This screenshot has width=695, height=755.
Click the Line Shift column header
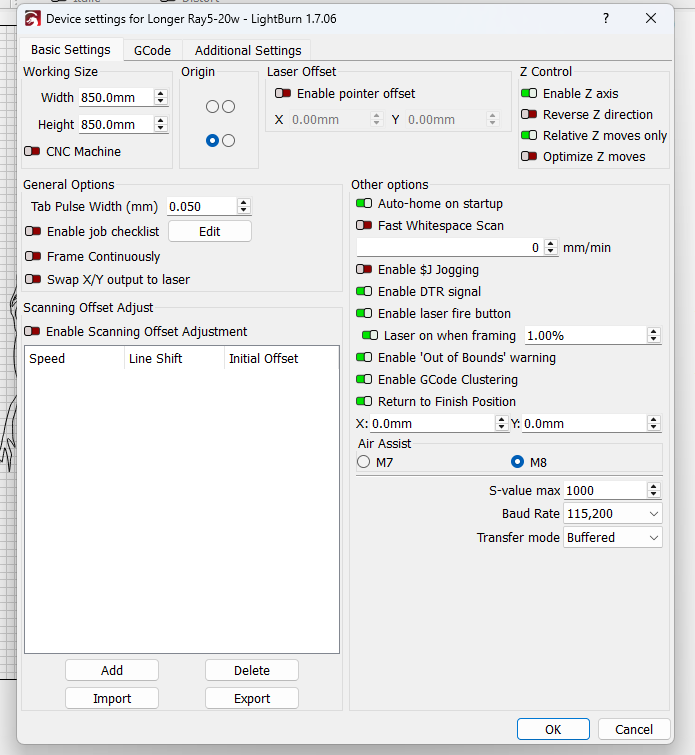(x=174, y=358)
